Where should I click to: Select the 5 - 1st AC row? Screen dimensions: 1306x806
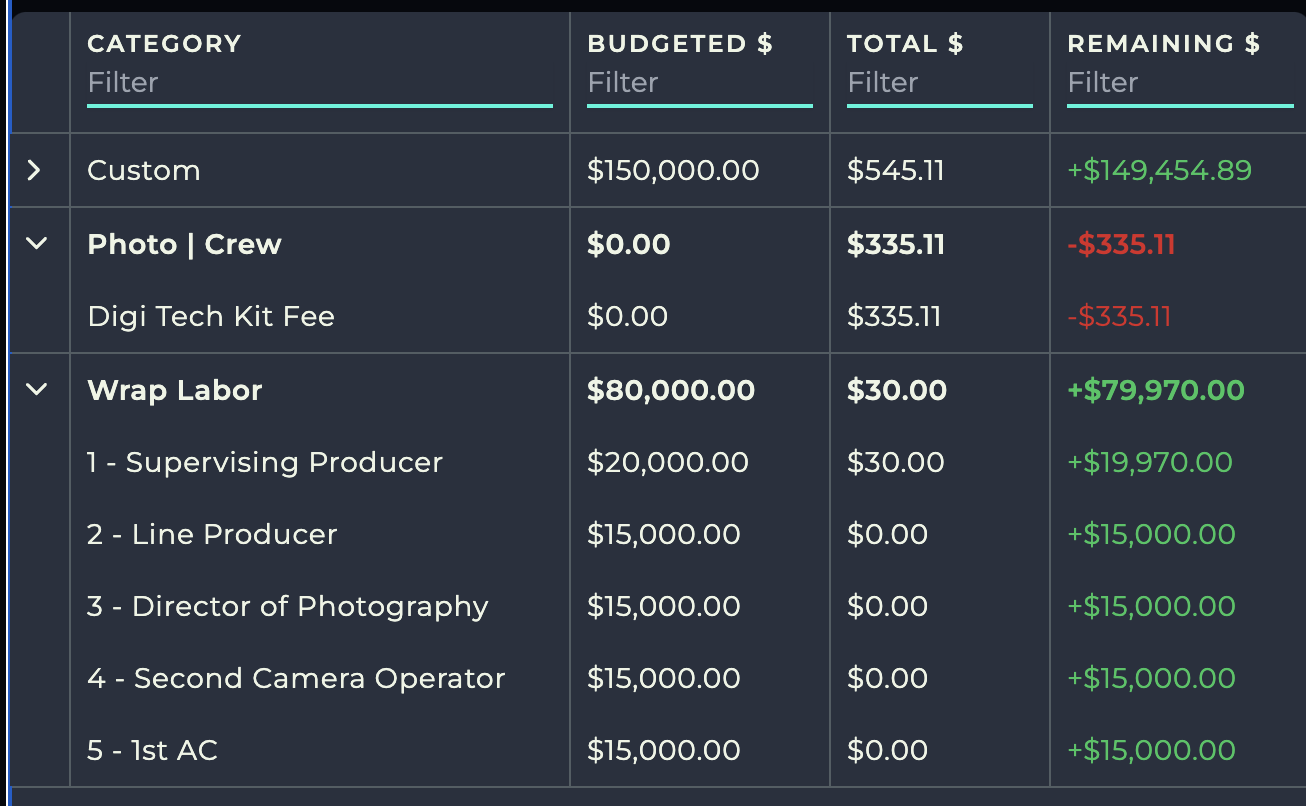click(152, 750)
